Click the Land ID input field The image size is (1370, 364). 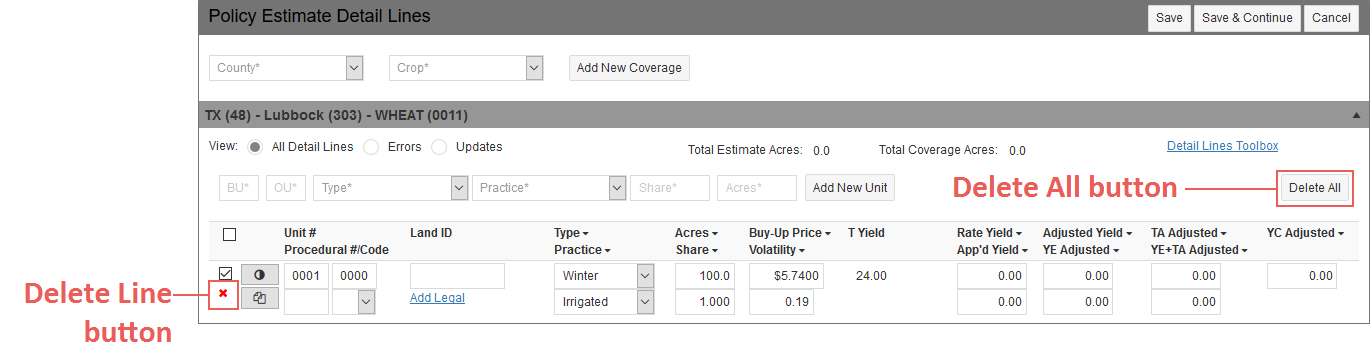click(x=457, y=275)
